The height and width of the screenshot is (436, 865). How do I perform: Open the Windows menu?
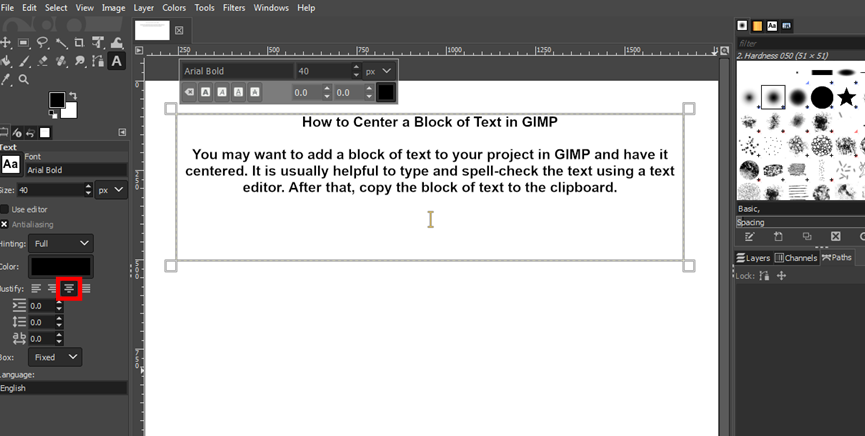click(x=271, y=8)
